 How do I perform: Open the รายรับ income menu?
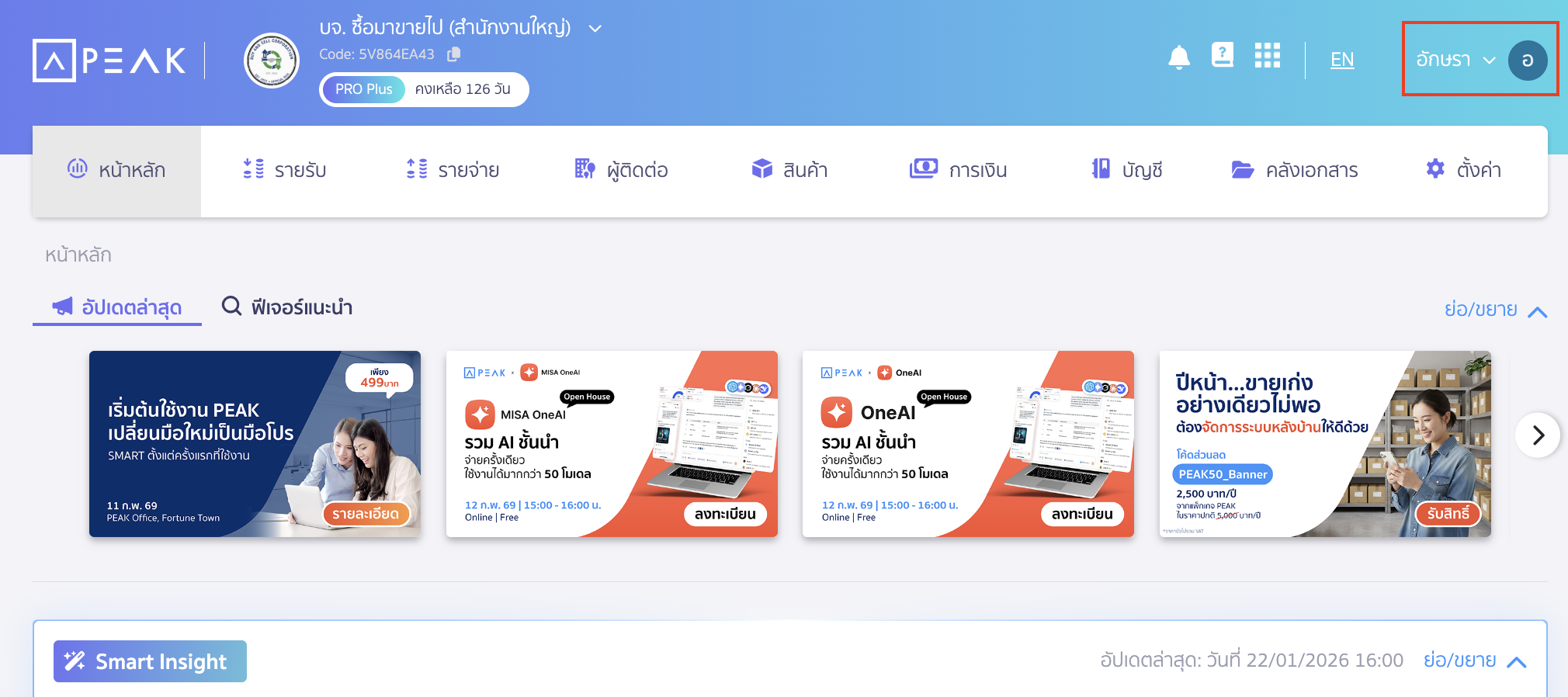tap(284, 170)
